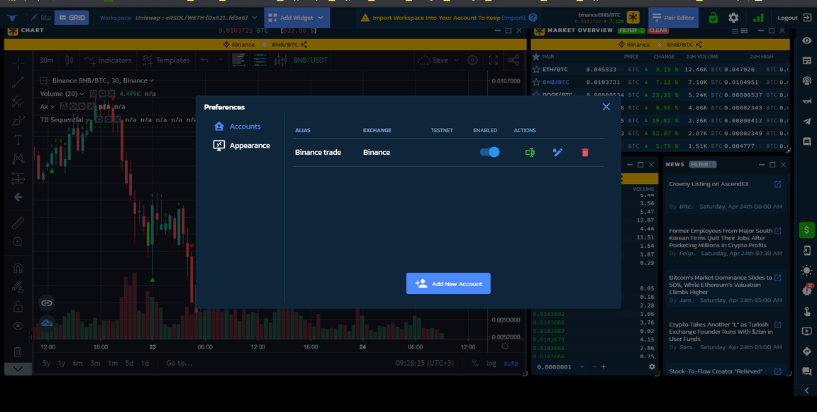Click the eye icon in right sidebar
Image resolution: width=817 pixels, height=412 pixels.
click(x=807, y=41)
